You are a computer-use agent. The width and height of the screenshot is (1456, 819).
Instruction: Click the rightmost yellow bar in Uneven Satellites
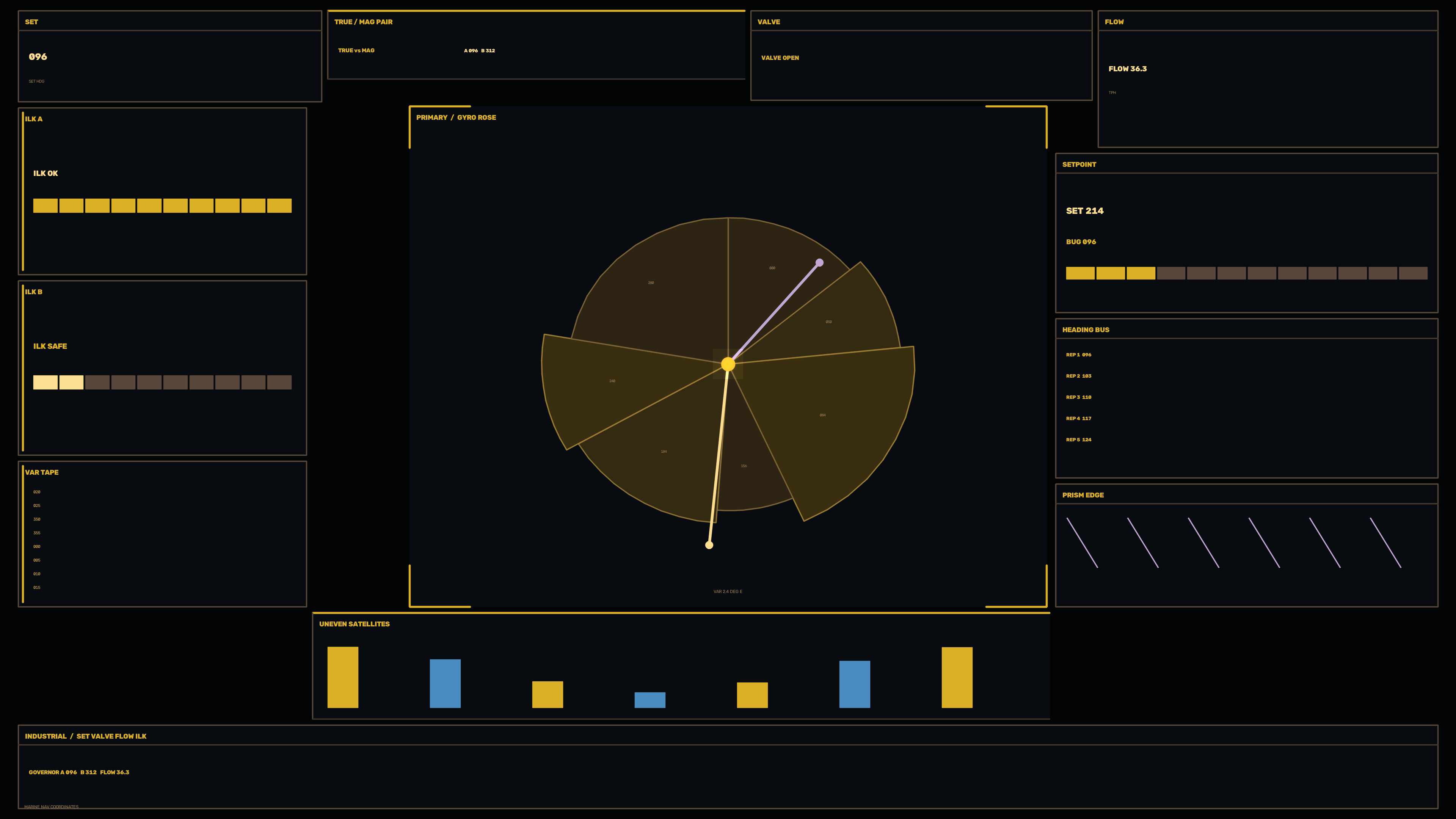click(x=957, y=677)
